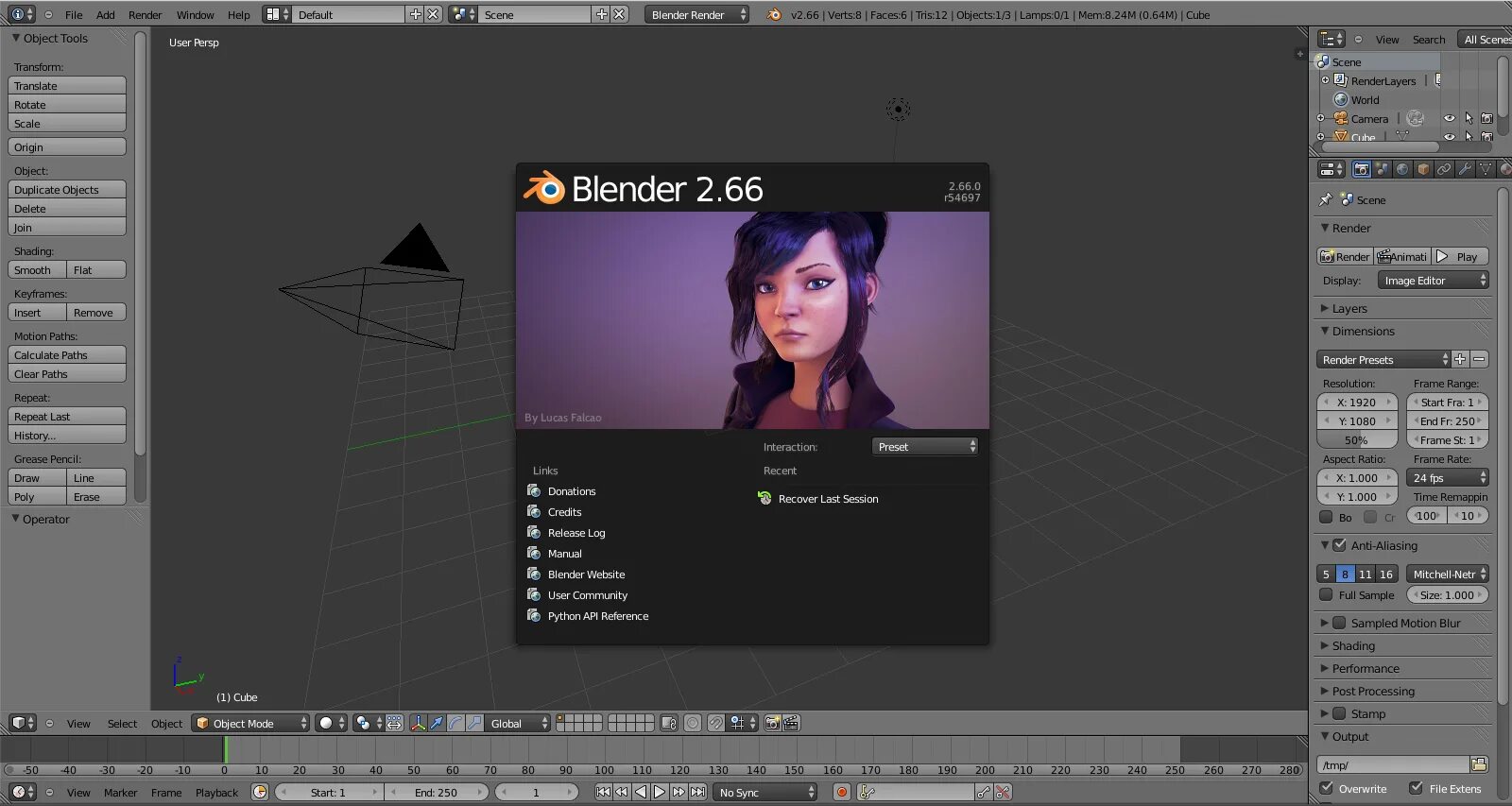Toggle Camera selectability cursor in outliner
1512x806 pixels.
pyautogui.click(x=1468, y=118)
